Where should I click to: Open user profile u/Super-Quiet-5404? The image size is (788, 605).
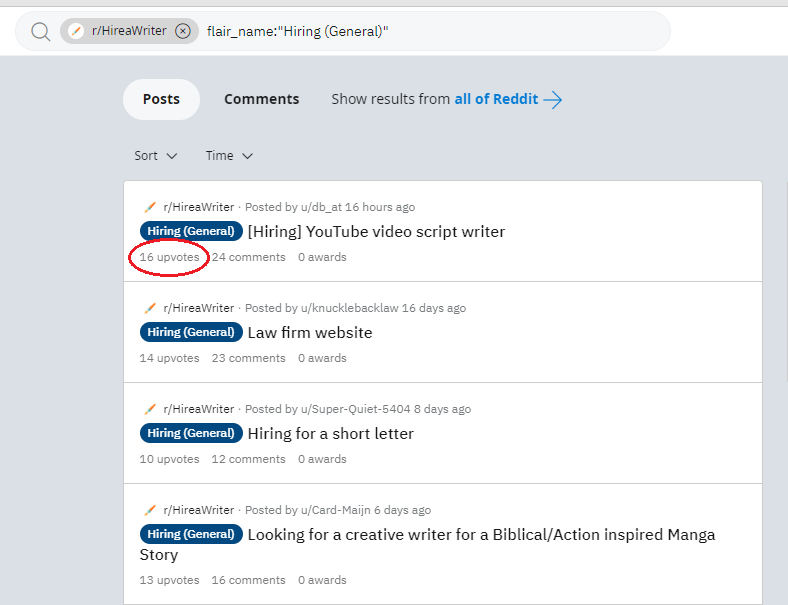[x=355, y=409]
